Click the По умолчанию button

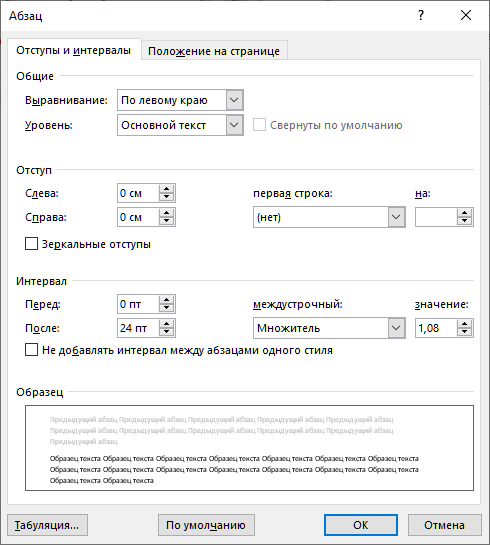[x=206, y=525]
